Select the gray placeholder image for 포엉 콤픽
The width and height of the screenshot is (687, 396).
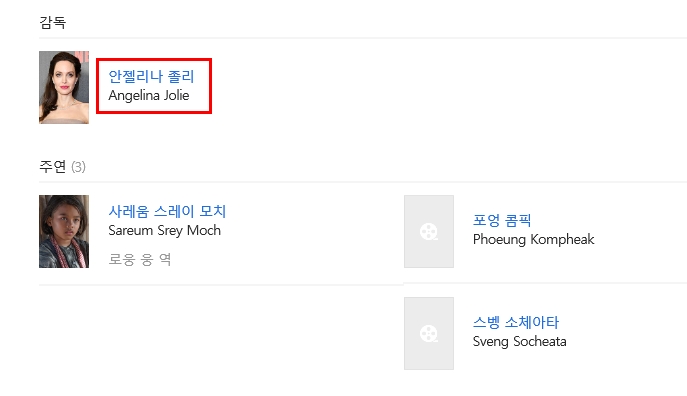click(428, 231)
